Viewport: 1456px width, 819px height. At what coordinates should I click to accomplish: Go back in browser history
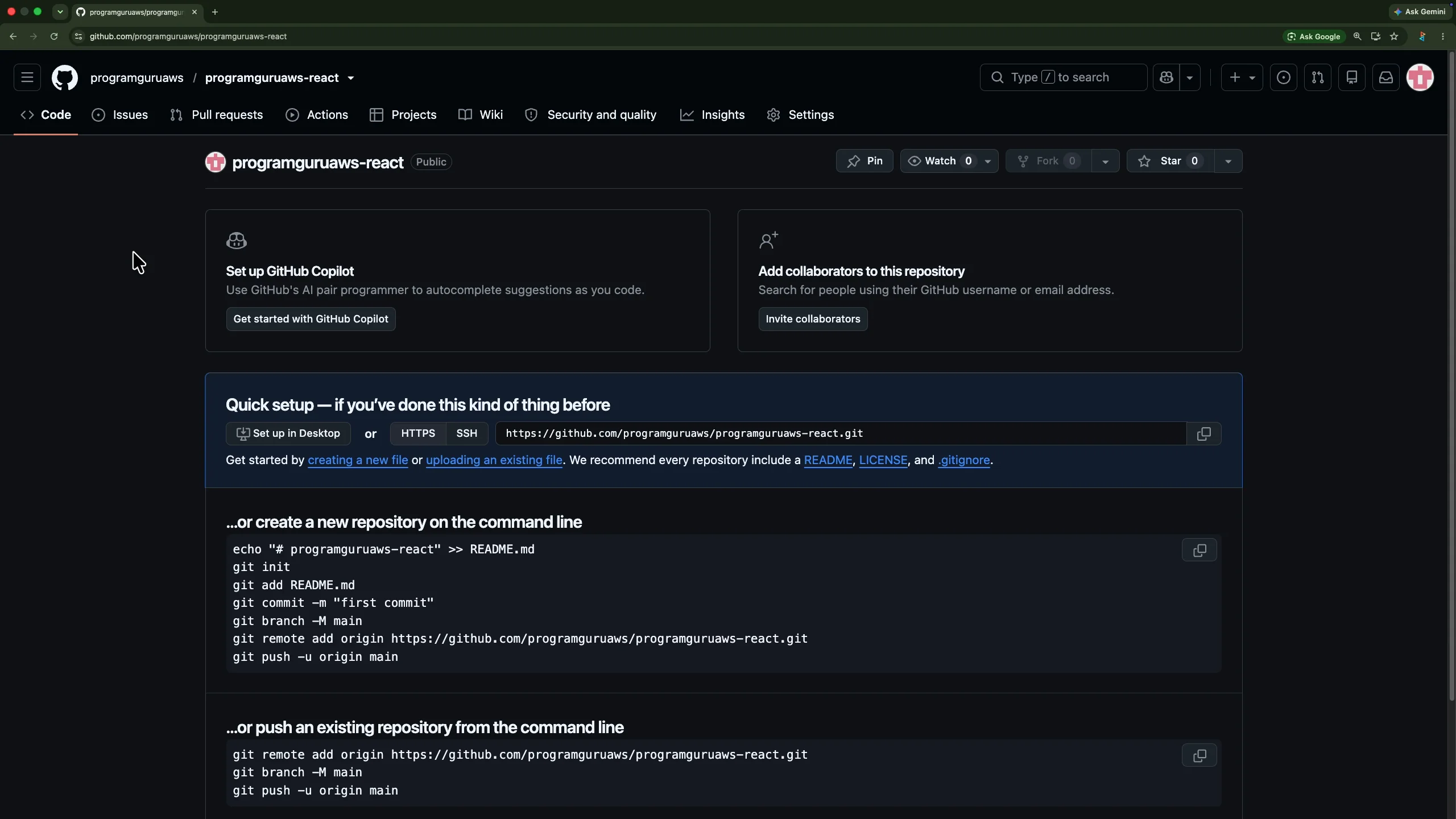(13, 36)
